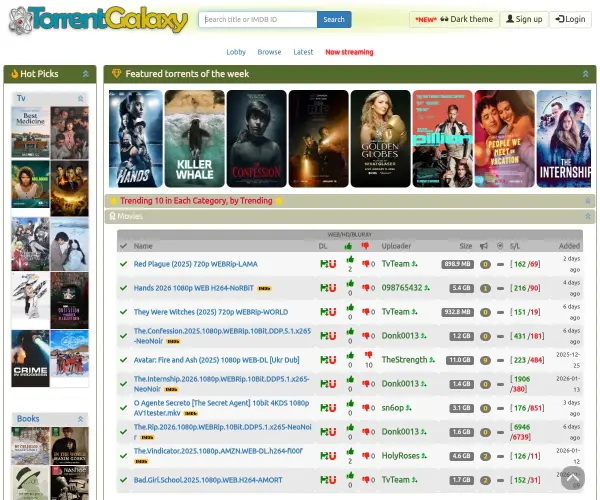Click the magnet icon for Bad.Girl.School row
The height and width of the screenshot is (500, 600).
click(x=333, y=480)
